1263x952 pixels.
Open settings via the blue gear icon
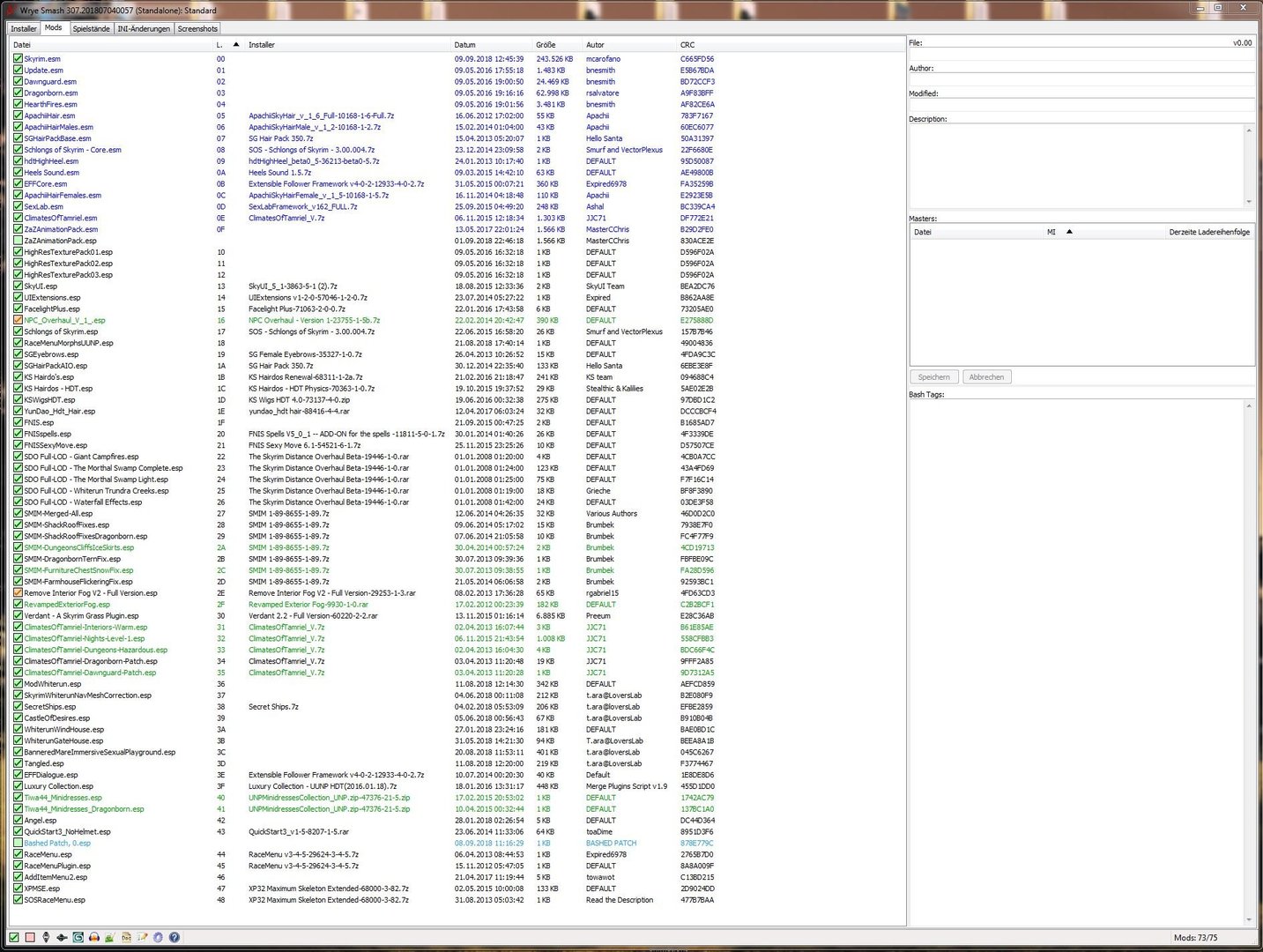pyautogui.click(x=158, y=937)
